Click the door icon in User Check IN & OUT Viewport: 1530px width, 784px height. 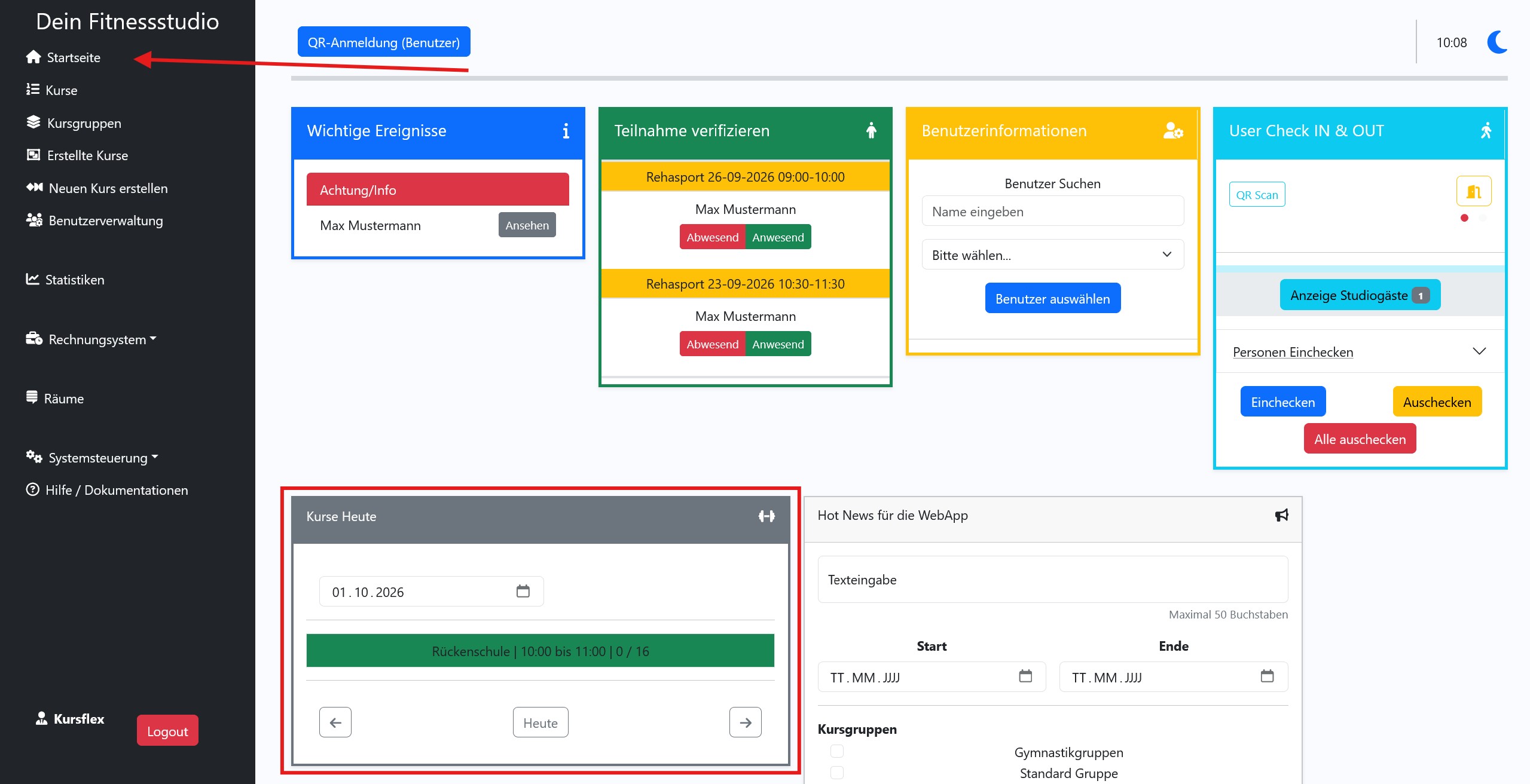(x=1474, y=191)
